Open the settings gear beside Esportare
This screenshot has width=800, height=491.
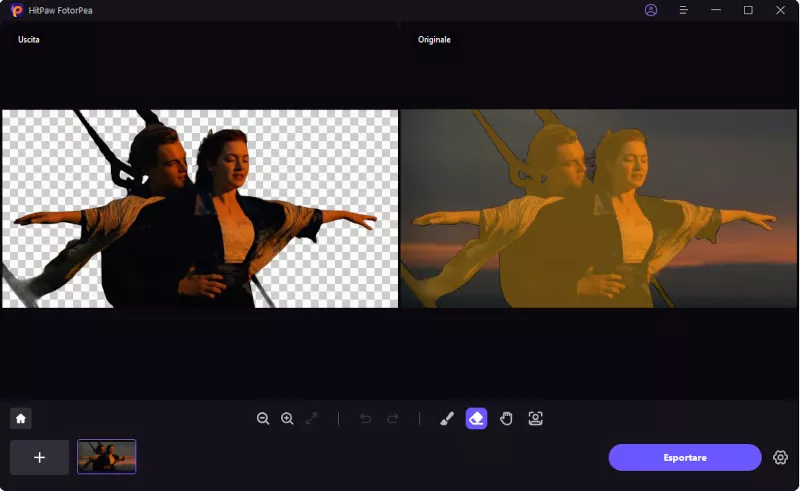[x=781, y=457]
